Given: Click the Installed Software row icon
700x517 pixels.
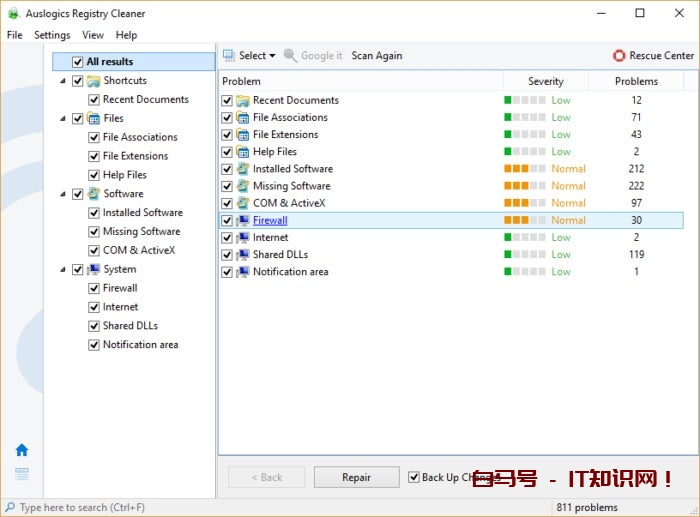Looking at the screenshot, I should click(243, 169).
